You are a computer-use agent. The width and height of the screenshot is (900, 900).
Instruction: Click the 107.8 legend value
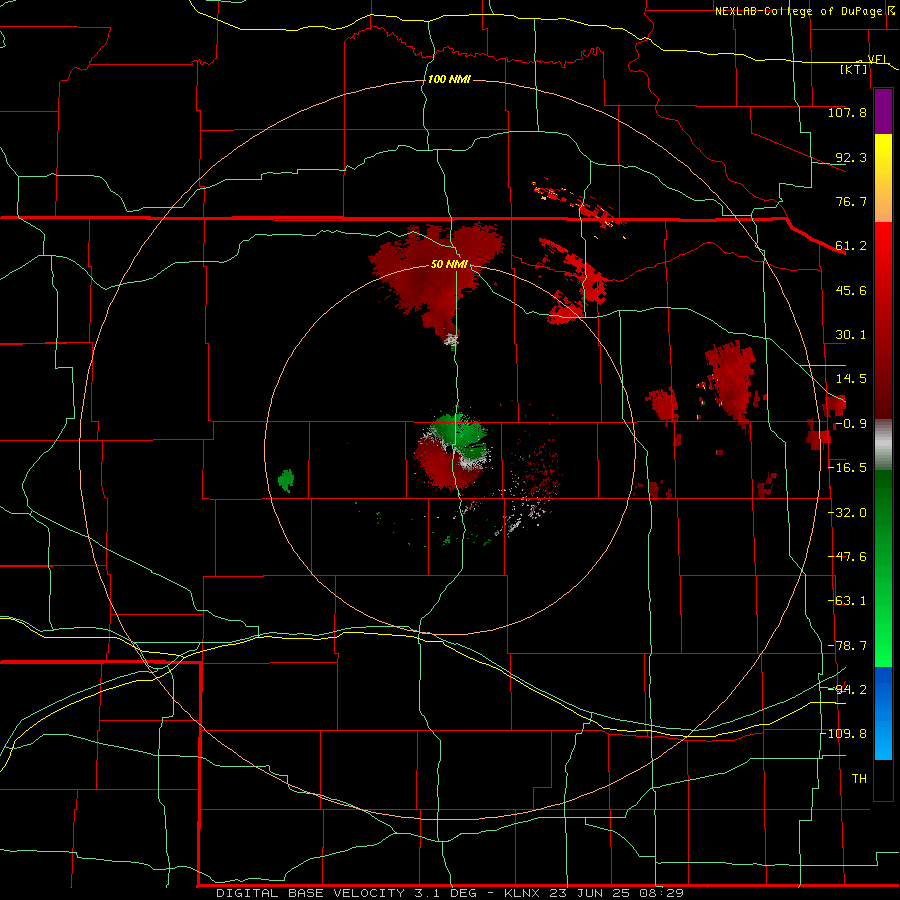coord(847,112)
